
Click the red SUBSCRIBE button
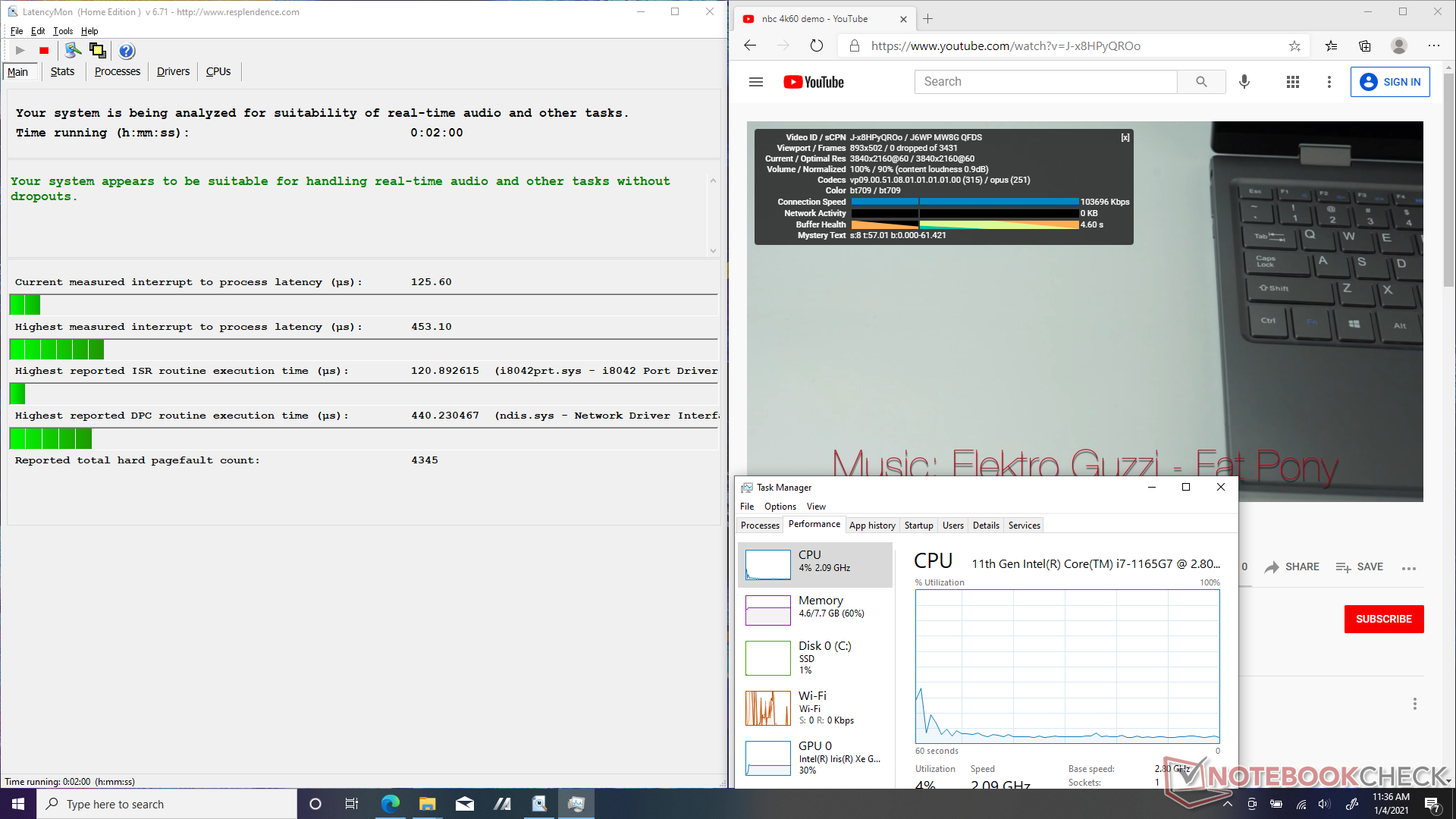[x=1384, y=619]
